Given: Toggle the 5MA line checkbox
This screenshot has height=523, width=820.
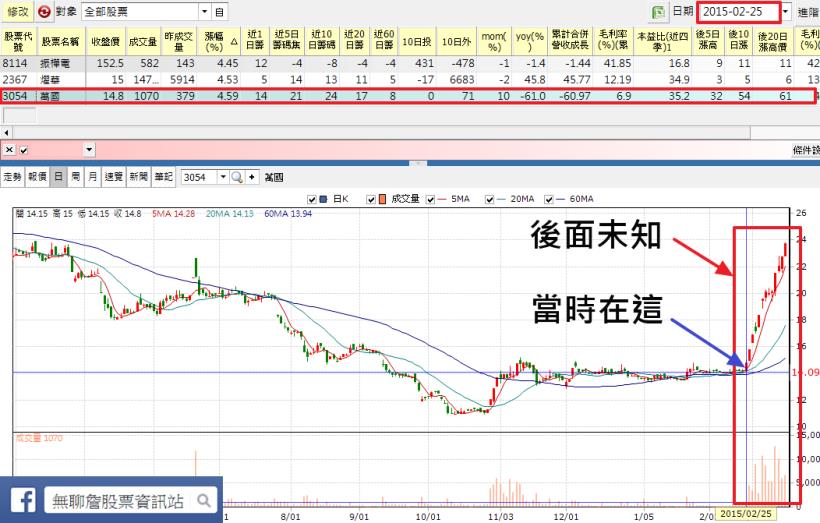Looking at the screenshot, I should 430,199.
